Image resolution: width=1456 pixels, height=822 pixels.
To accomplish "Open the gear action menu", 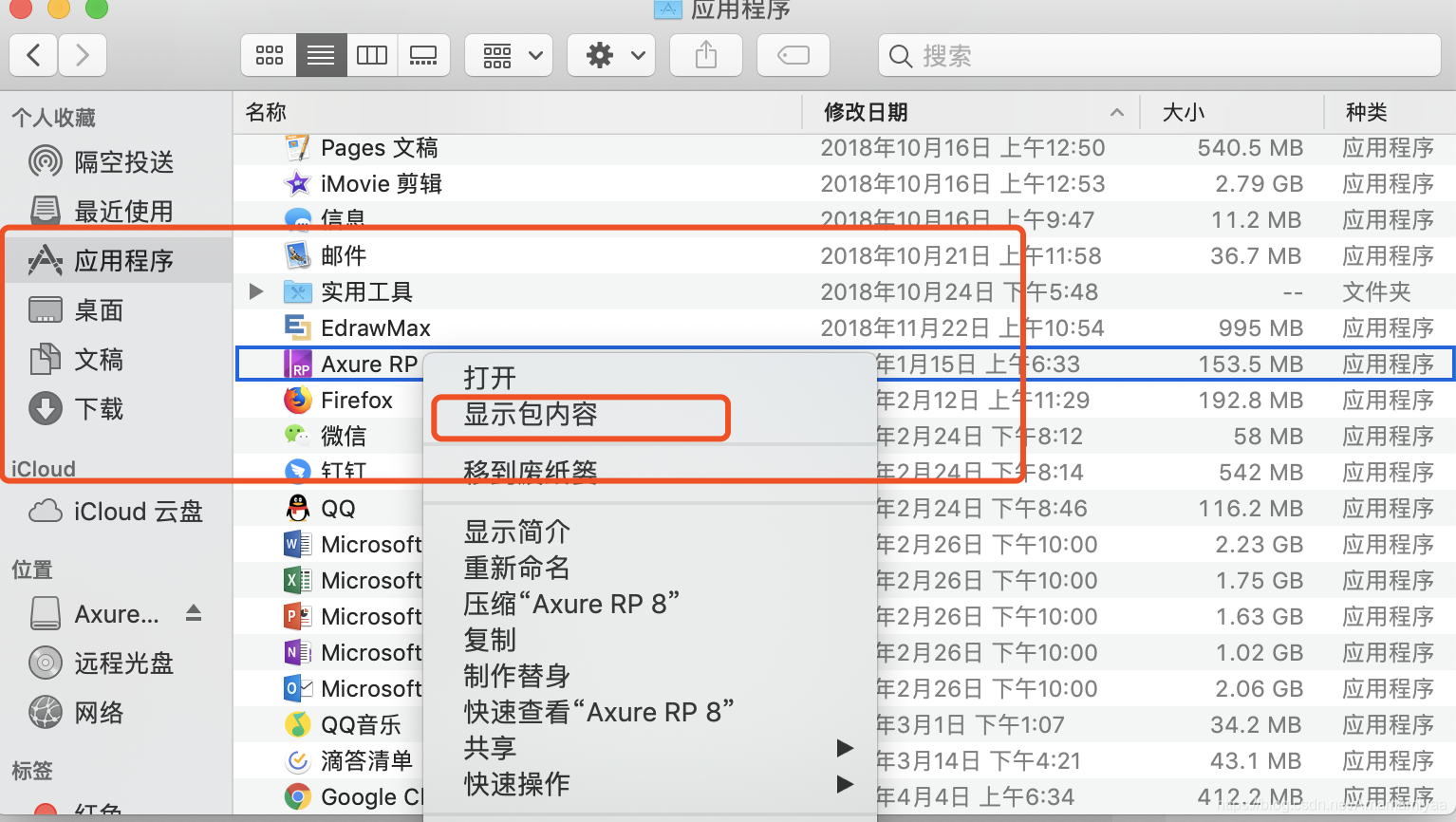I will point(611,56).
